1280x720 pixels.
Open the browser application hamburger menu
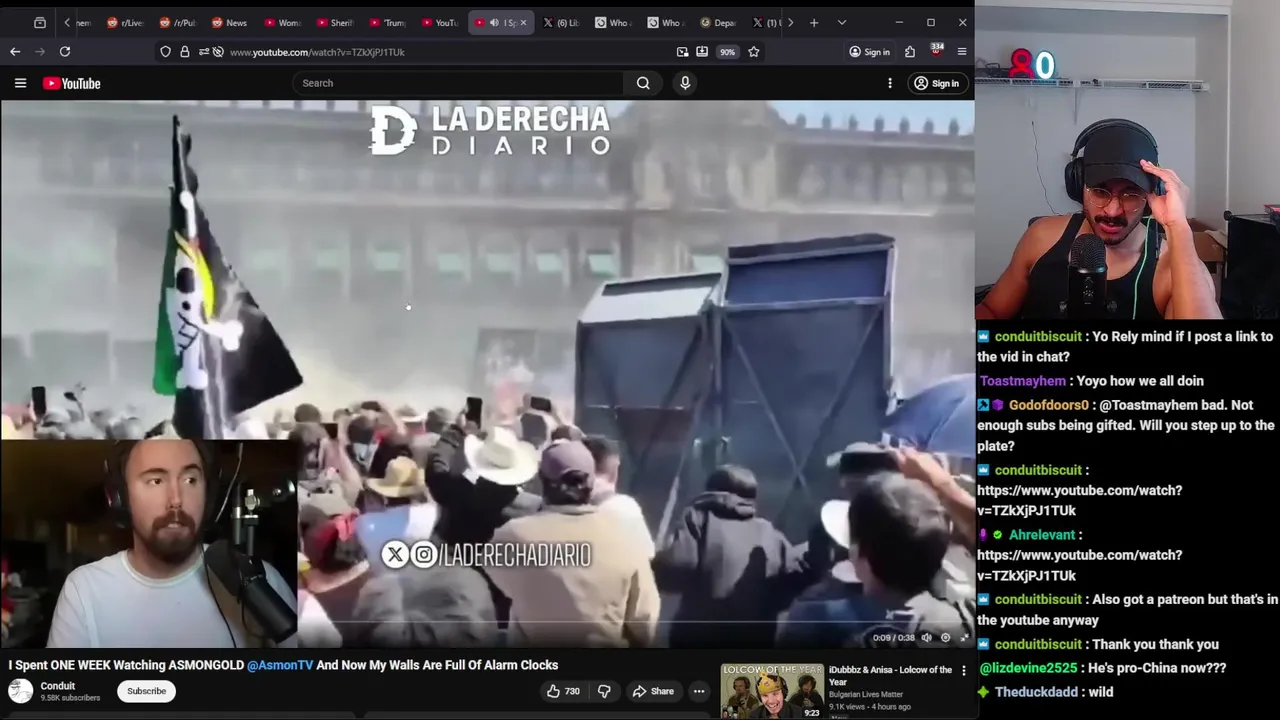pyautogui.click(x=962, y=52)
